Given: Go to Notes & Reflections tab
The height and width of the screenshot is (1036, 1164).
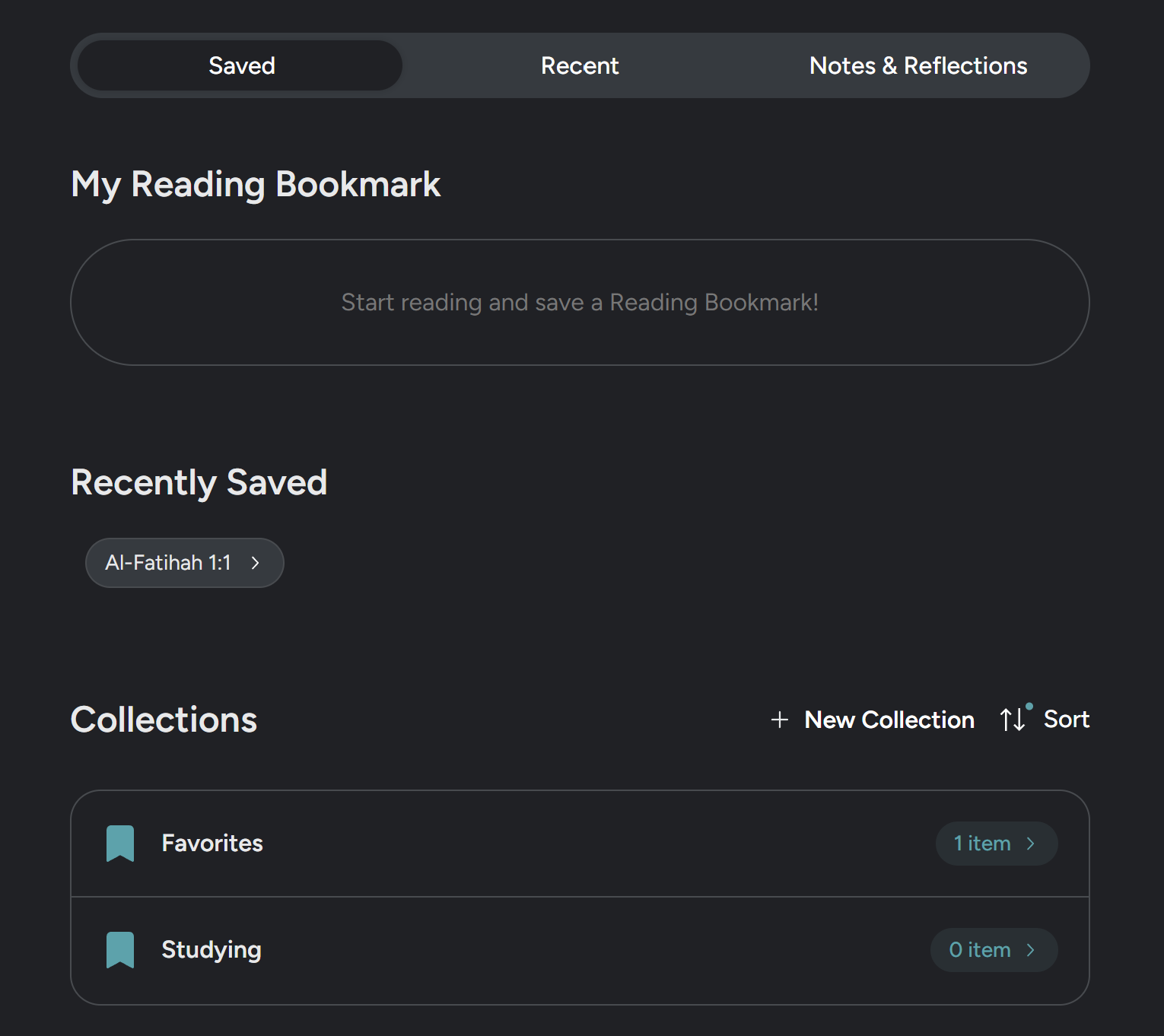Looking at the screenshot, I should tap(918, 65).
